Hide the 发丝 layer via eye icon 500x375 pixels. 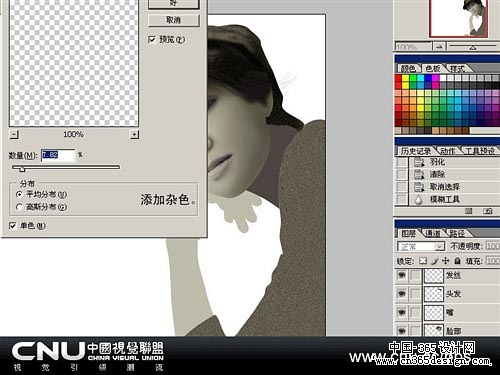402,275
